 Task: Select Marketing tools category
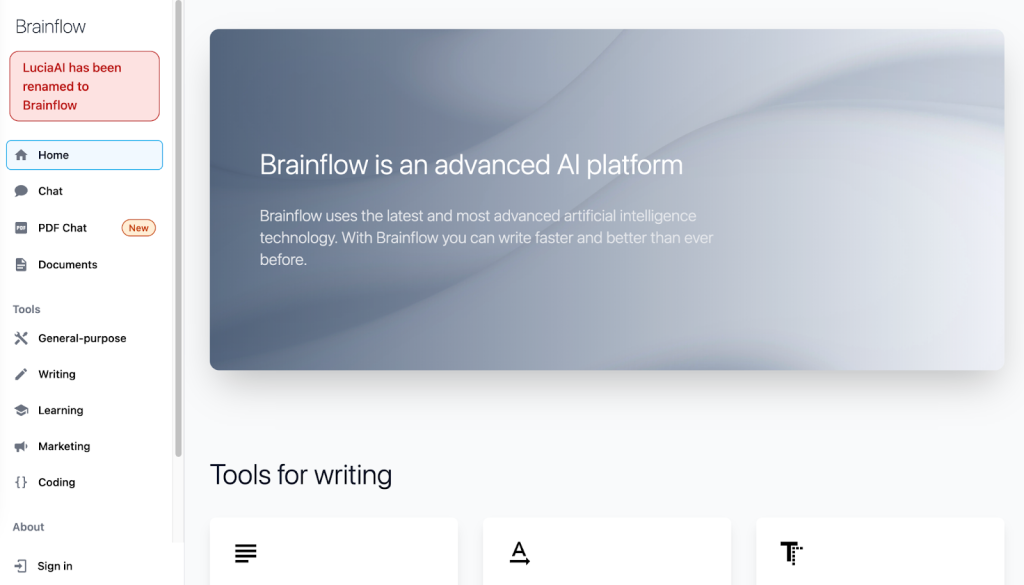84,446
